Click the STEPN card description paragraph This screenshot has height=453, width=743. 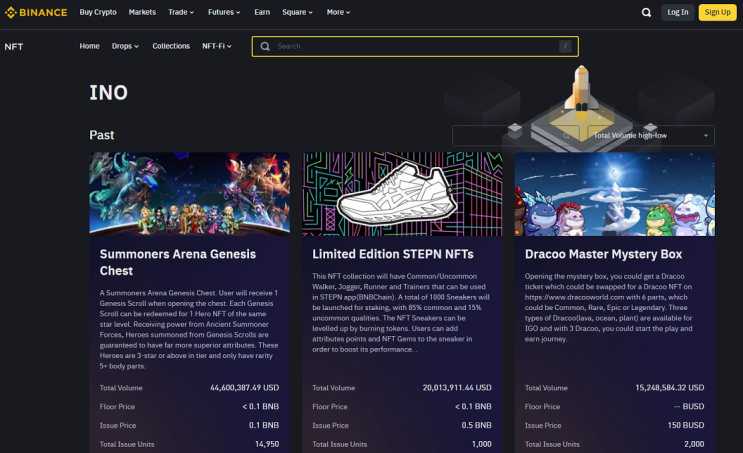click(x=400, y=313)
